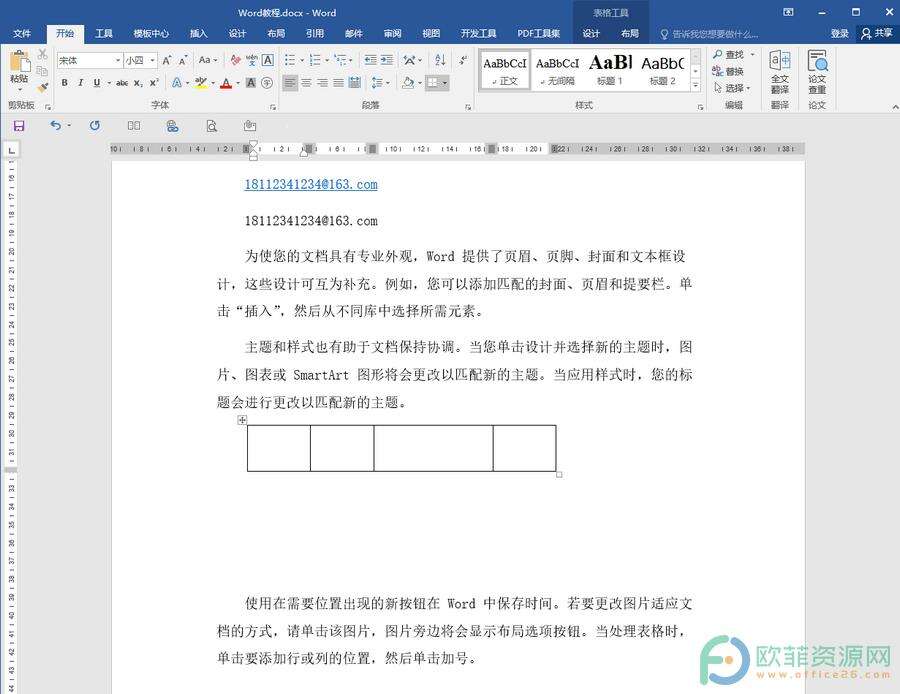Image resolution: width=900 pixels, height=694 pixels.
Task: Click 全文翻译 icon
Action: pyautogui.click(x=779, y=72)
